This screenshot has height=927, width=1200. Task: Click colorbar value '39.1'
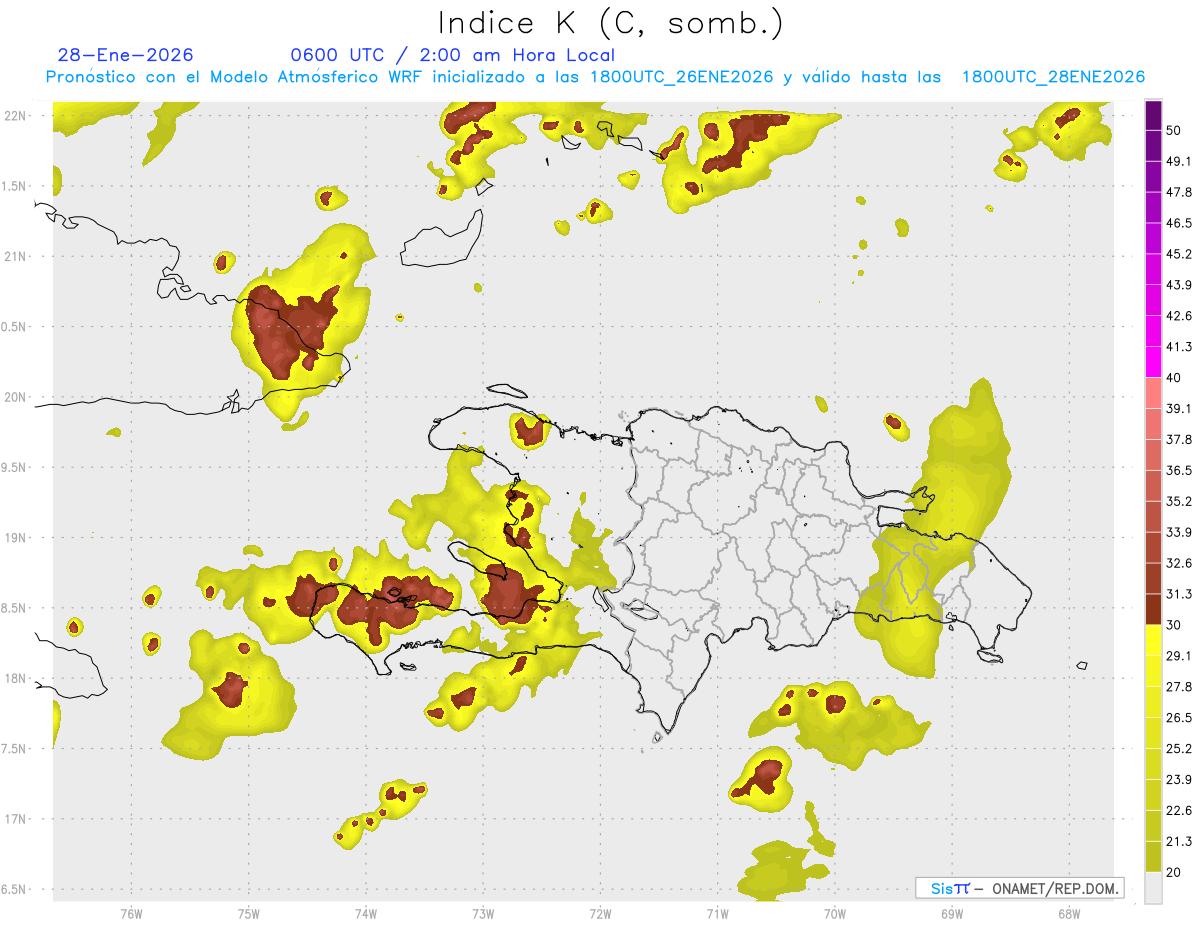click(1179, 409)
